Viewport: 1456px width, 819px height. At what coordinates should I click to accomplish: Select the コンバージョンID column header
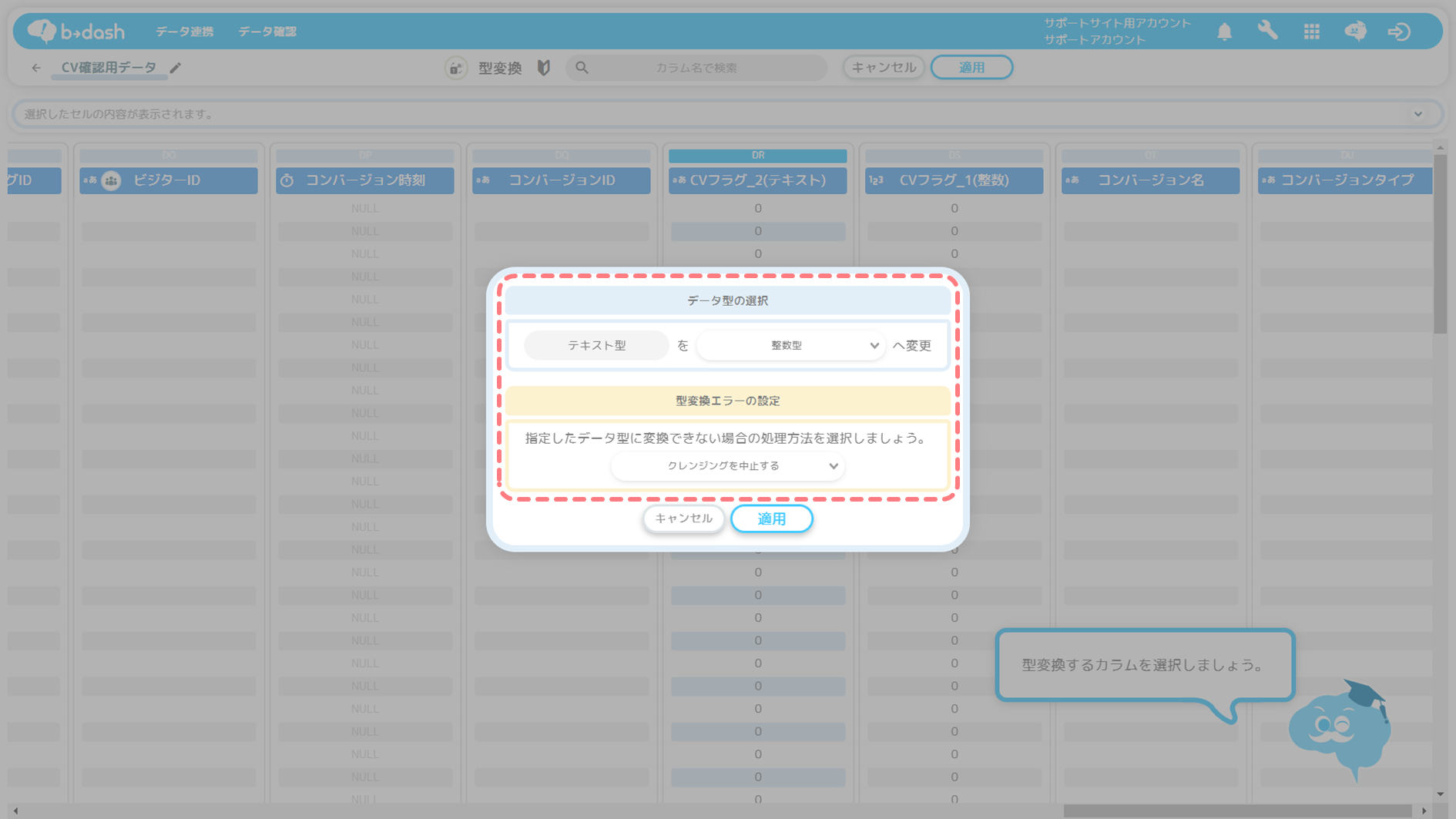tap(561, 180)
